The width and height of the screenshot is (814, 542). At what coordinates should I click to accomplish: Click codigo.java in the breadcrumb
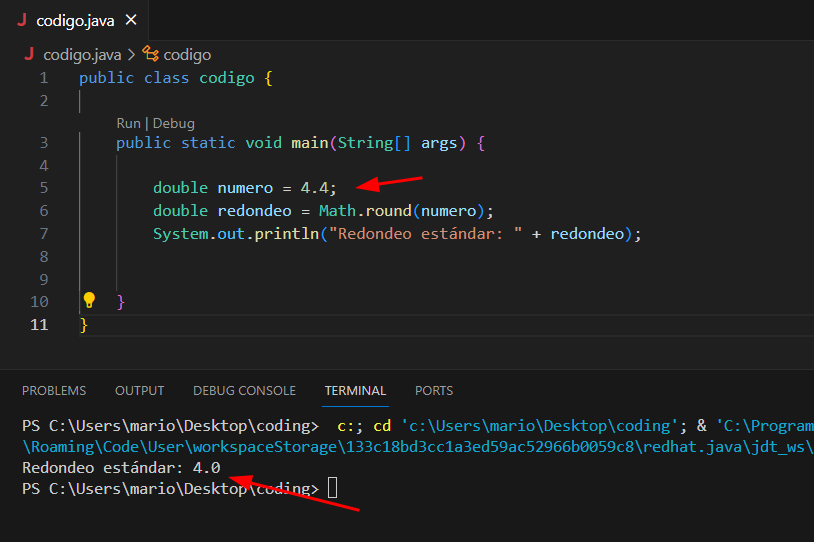(x=82, y=55)
